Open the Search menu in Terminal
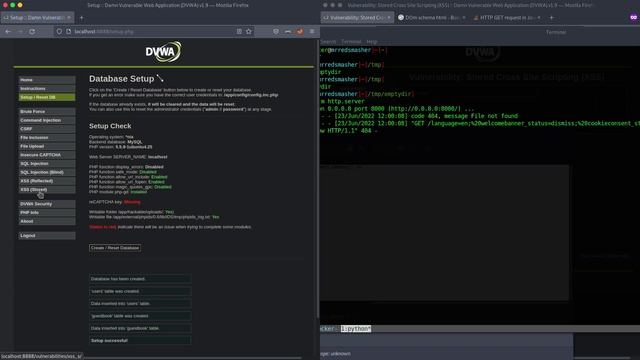Viewport: 640px width, 360px height. (328, 42)
